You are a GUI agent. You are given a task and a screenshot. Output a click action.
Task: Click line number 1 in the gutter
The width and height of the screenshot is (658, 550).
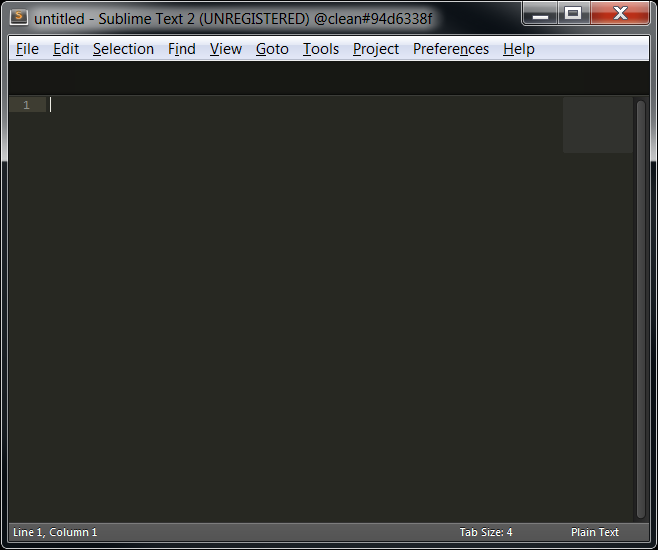[27, 105]
